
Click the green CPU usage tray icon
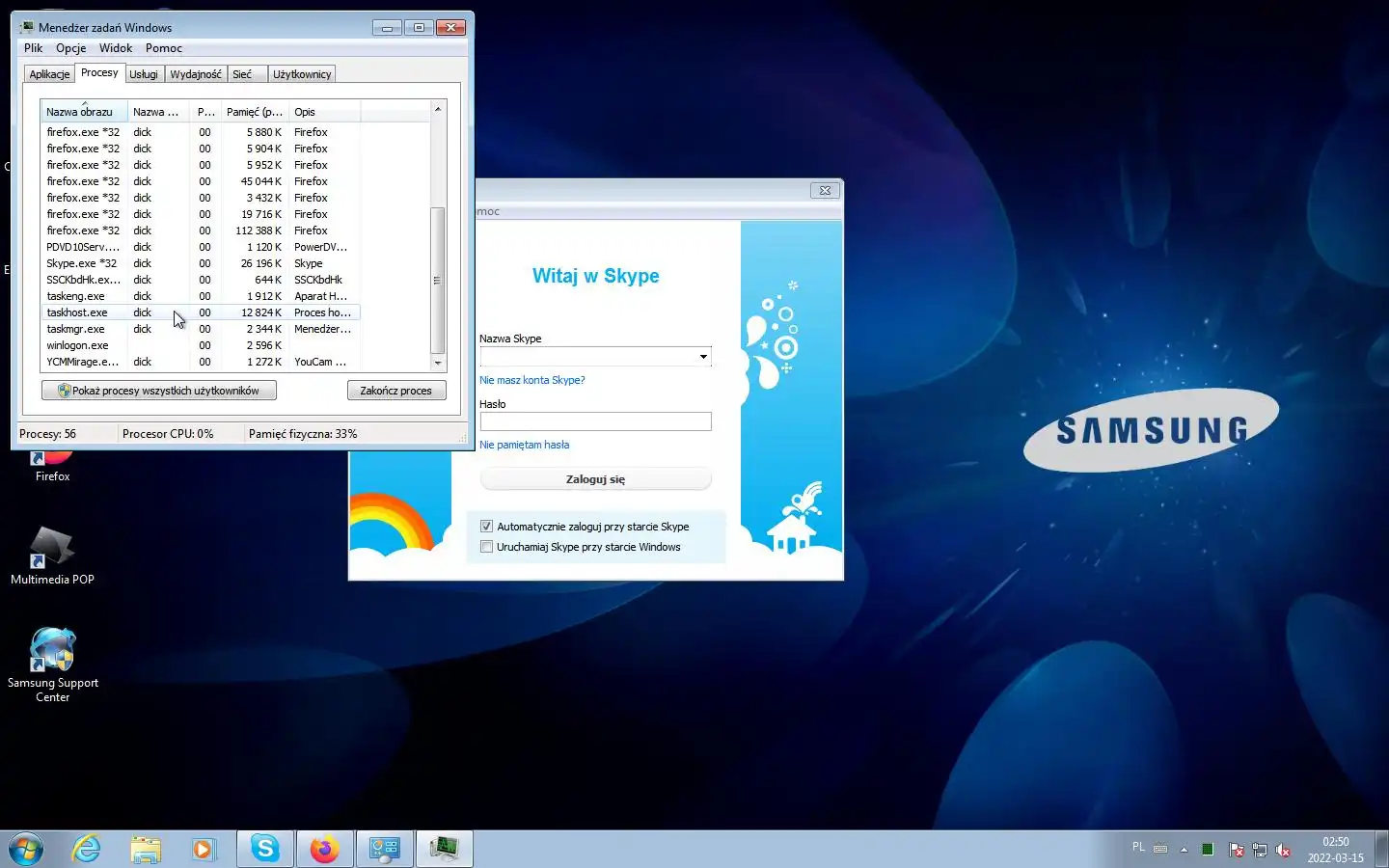tap(1208, 849)
